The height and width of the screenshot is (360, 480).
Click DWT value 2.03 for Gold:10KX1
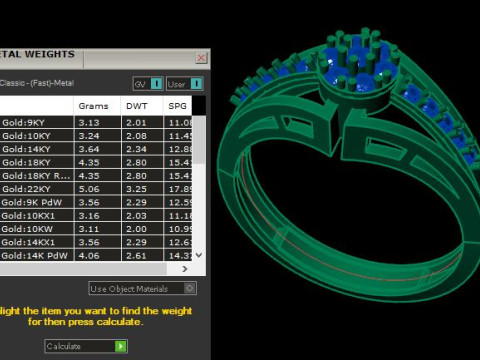(136, 216)
